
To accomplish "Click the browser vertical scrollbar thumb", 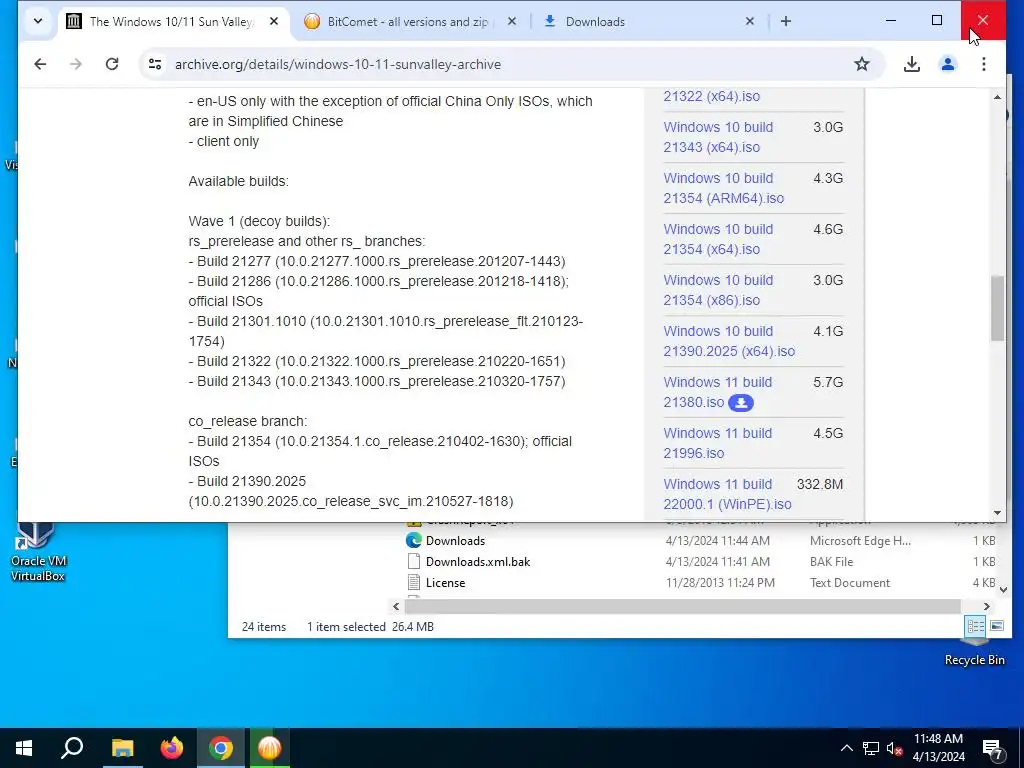I will (997, 308).
